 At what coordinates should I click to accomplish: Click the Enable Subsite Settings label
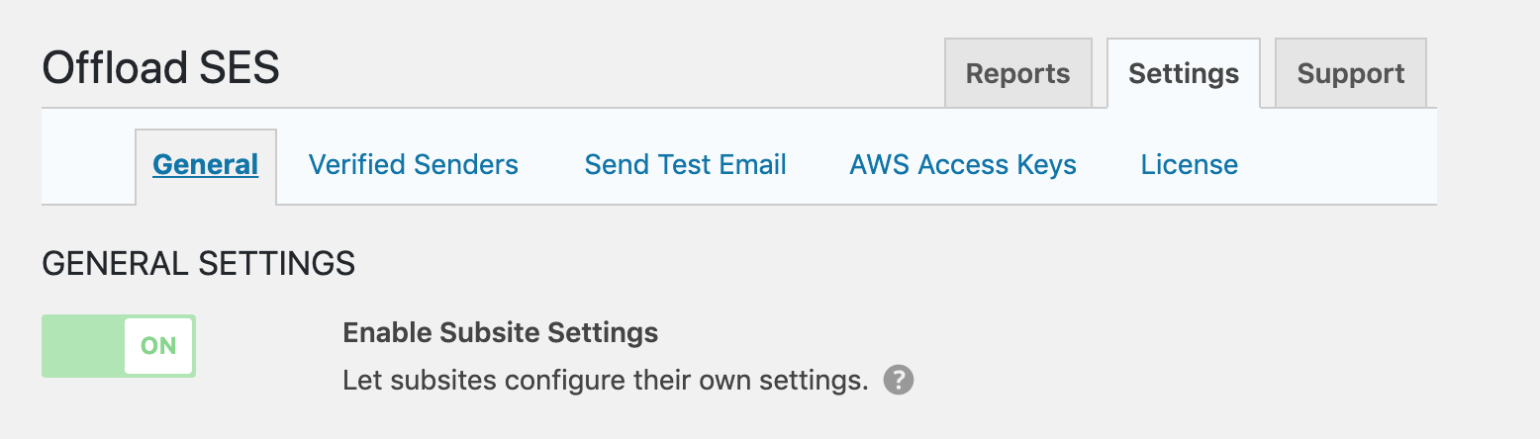501,332
